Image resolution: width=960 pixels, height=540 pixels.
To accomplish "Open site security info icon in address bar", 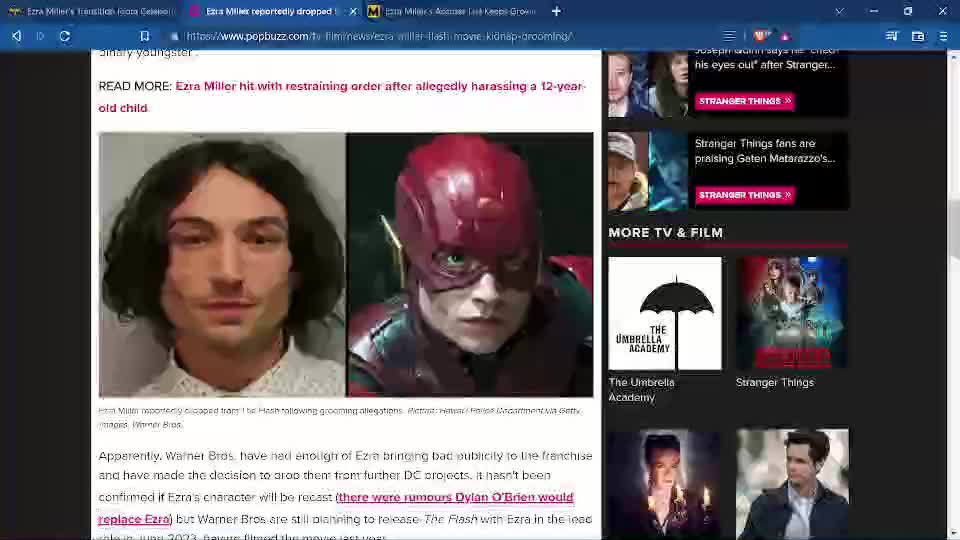I will (x=174, y=37).
